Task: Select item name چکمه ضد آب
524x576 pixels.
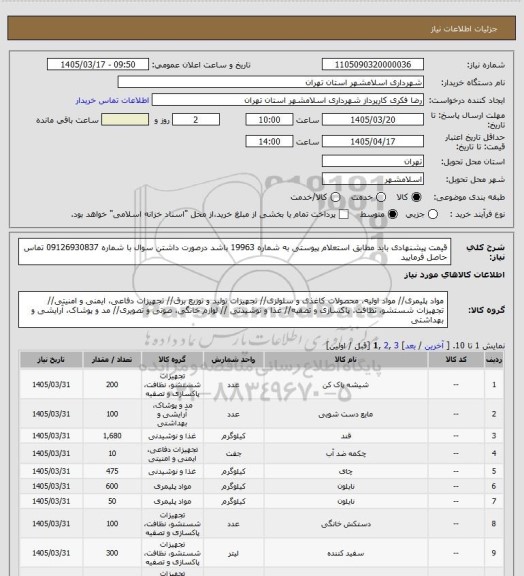Action: tap(346, 453)
